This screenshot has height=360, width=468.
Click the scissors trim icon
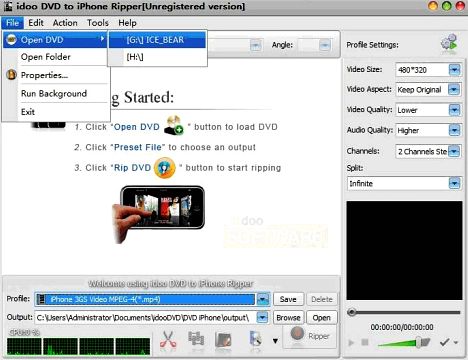click(168, 341)
